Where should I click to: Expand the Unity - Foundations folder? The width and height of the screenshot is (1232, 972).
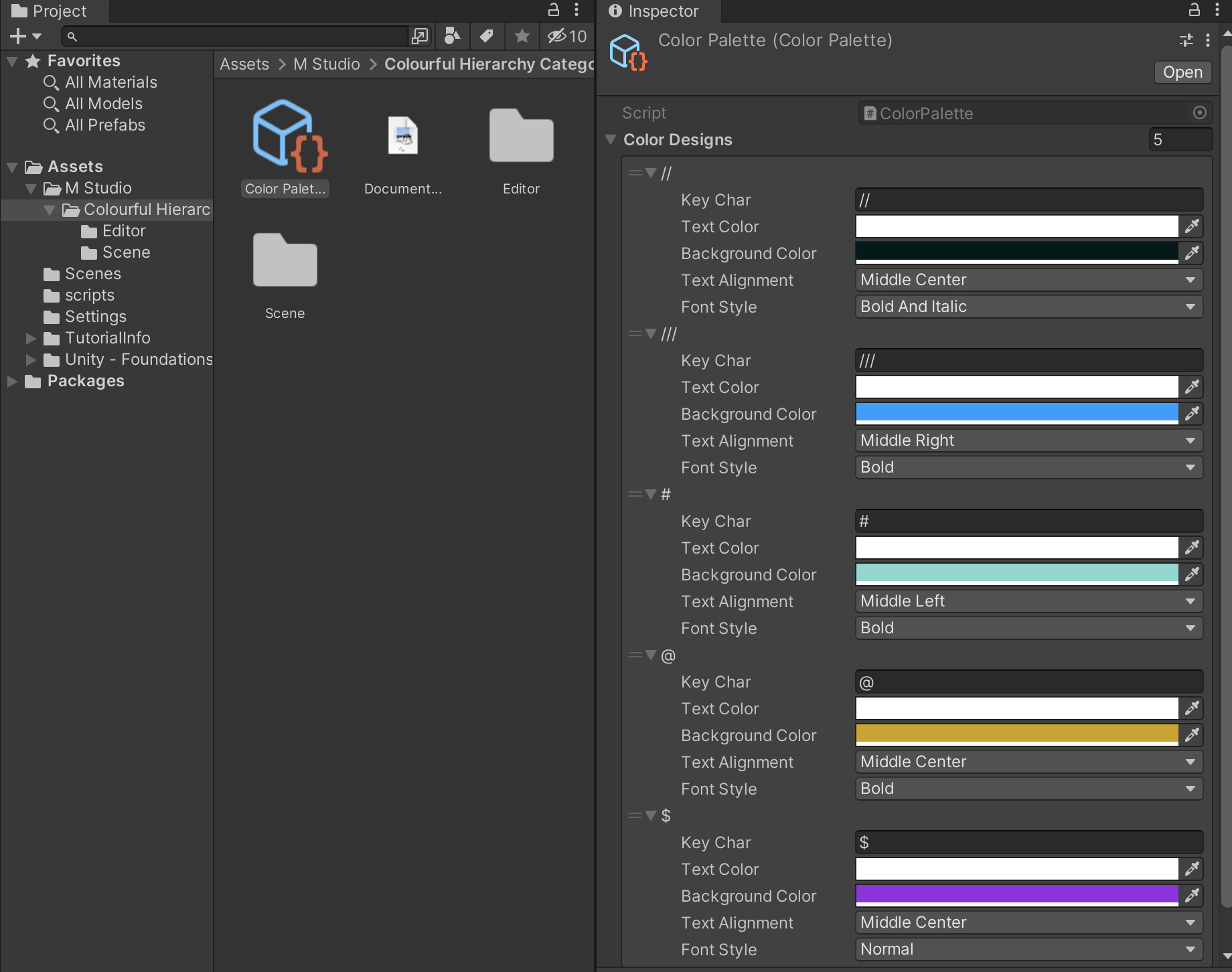[30, 359]
